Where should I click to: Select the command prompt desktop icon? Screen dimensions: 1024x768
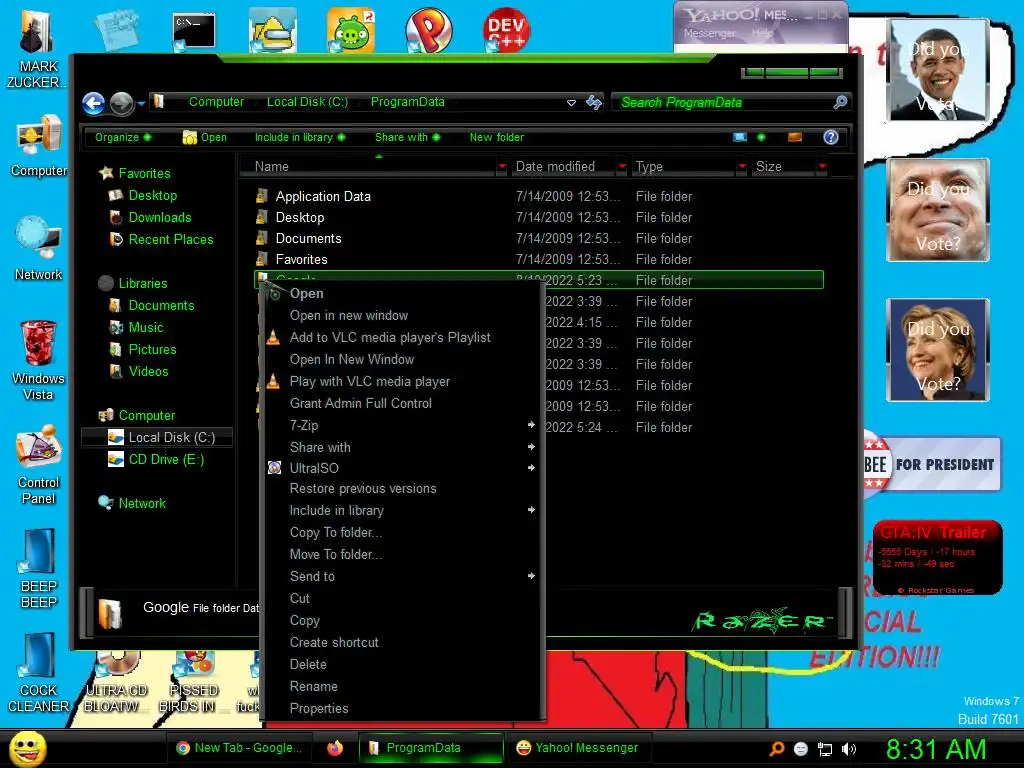194,31
